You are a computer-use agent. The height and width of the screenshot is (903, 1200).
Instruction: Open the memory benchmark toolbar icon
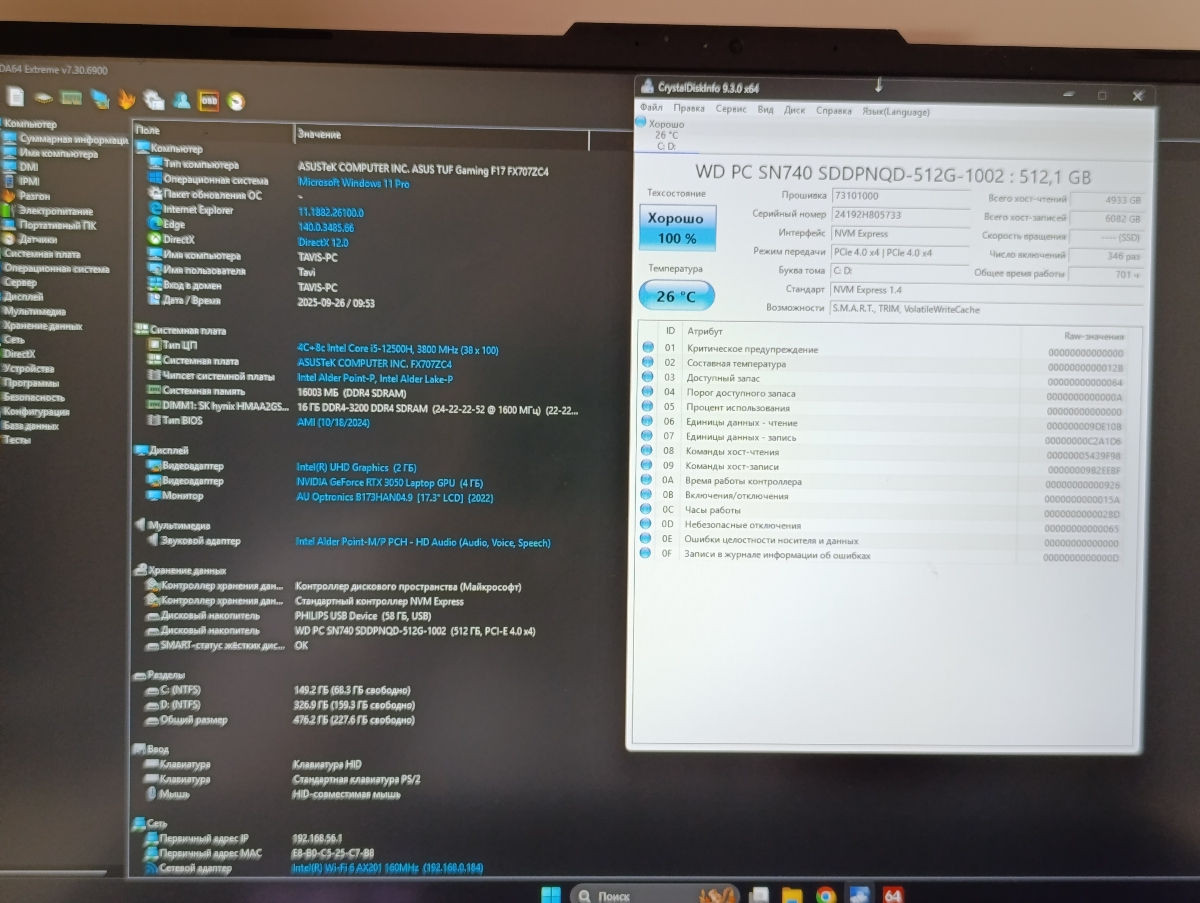71,98
